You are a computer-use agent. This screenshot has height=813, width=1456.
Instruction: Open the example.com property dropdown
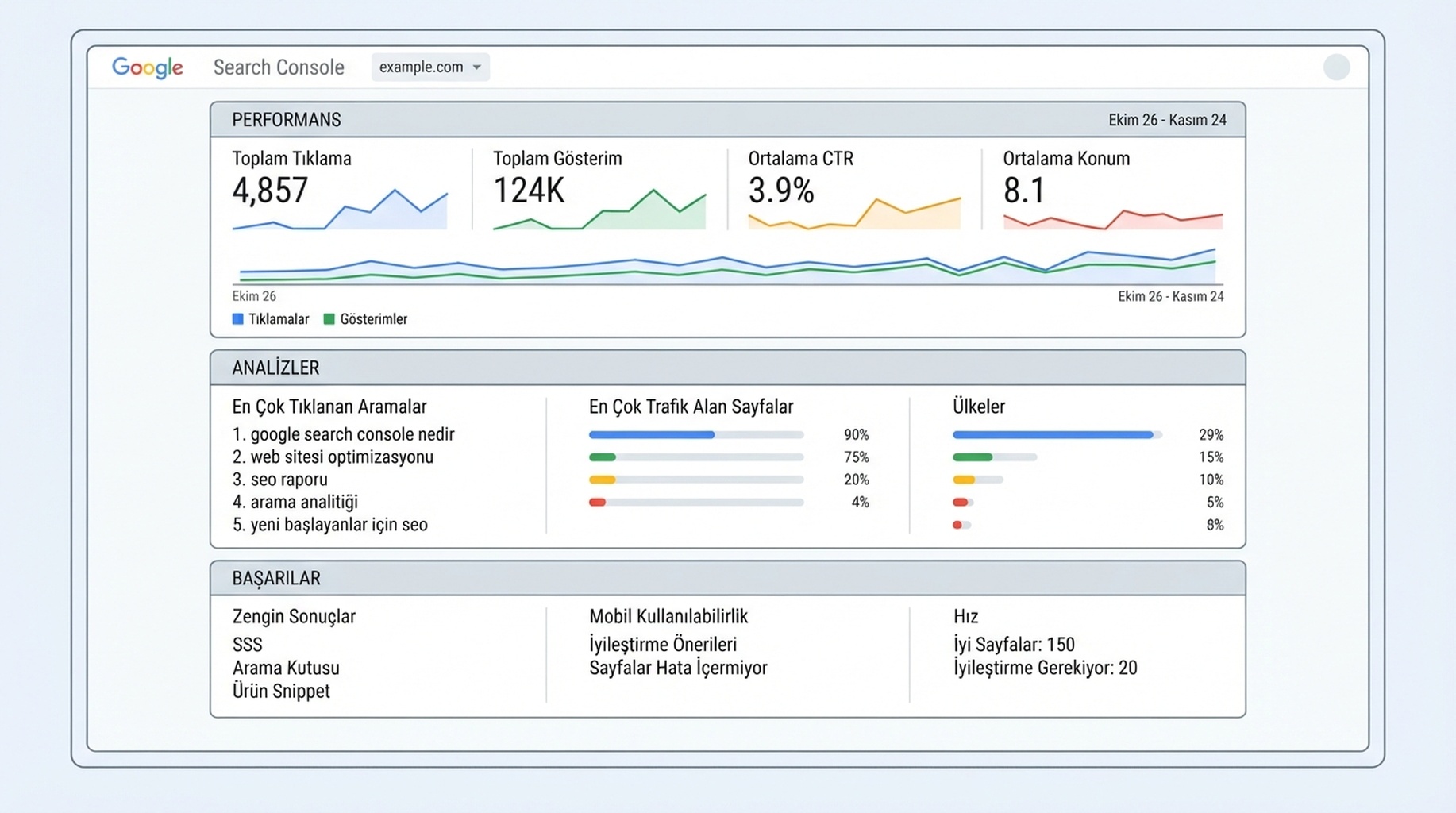pos(430,67)
